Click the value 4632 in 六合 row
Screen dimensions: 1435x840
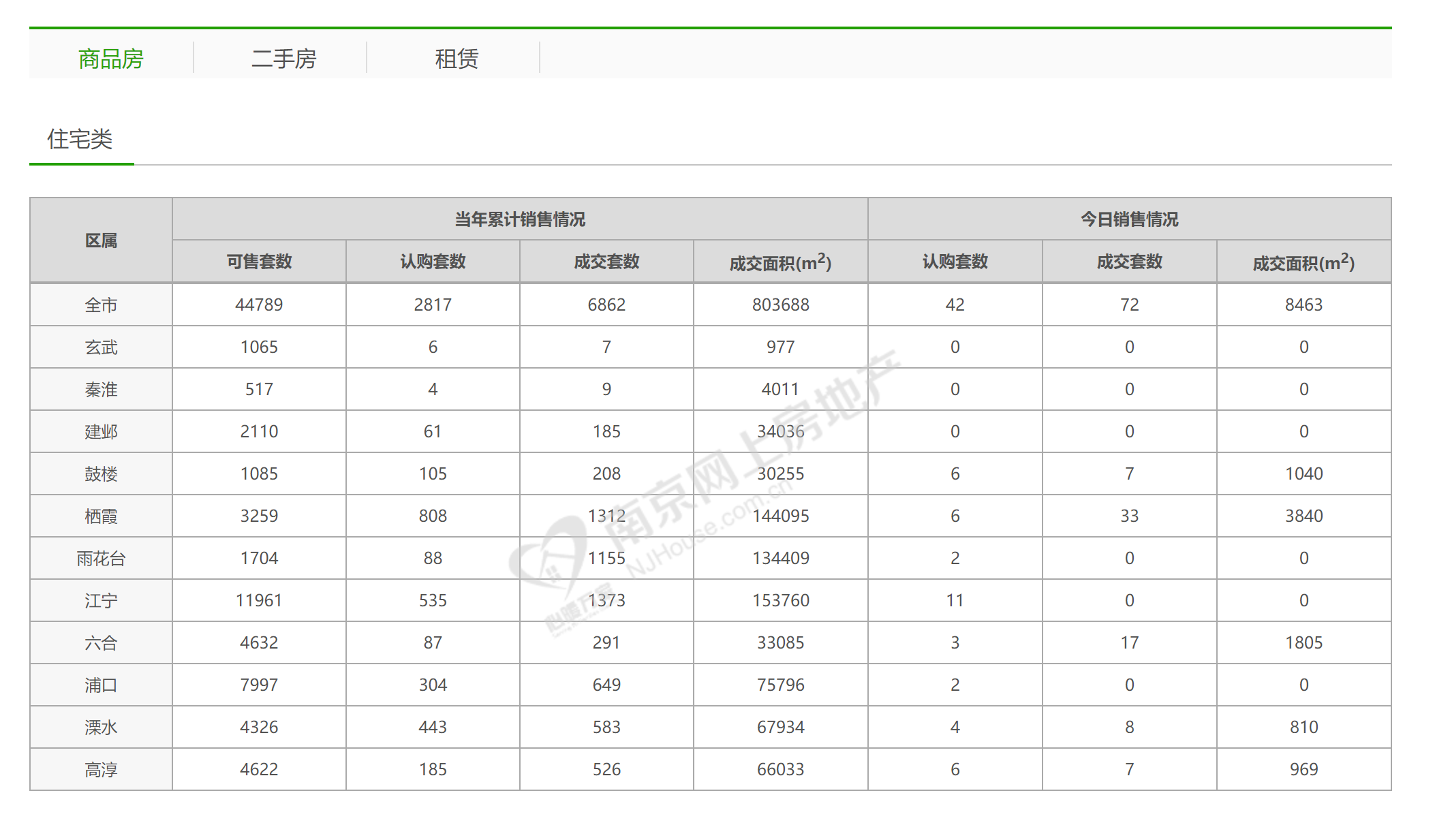pyautogui.click(x=259, y=642)
